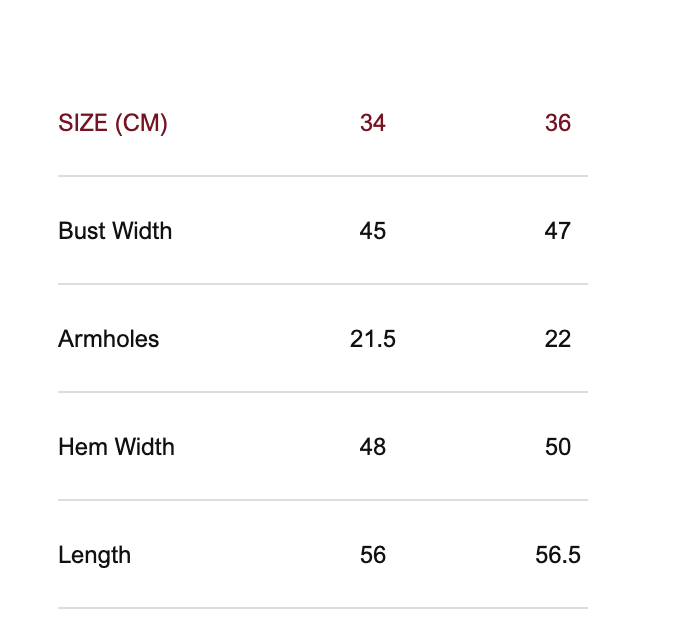
Task: Click the divider below the Length row
Action: [x=323, y=608]
